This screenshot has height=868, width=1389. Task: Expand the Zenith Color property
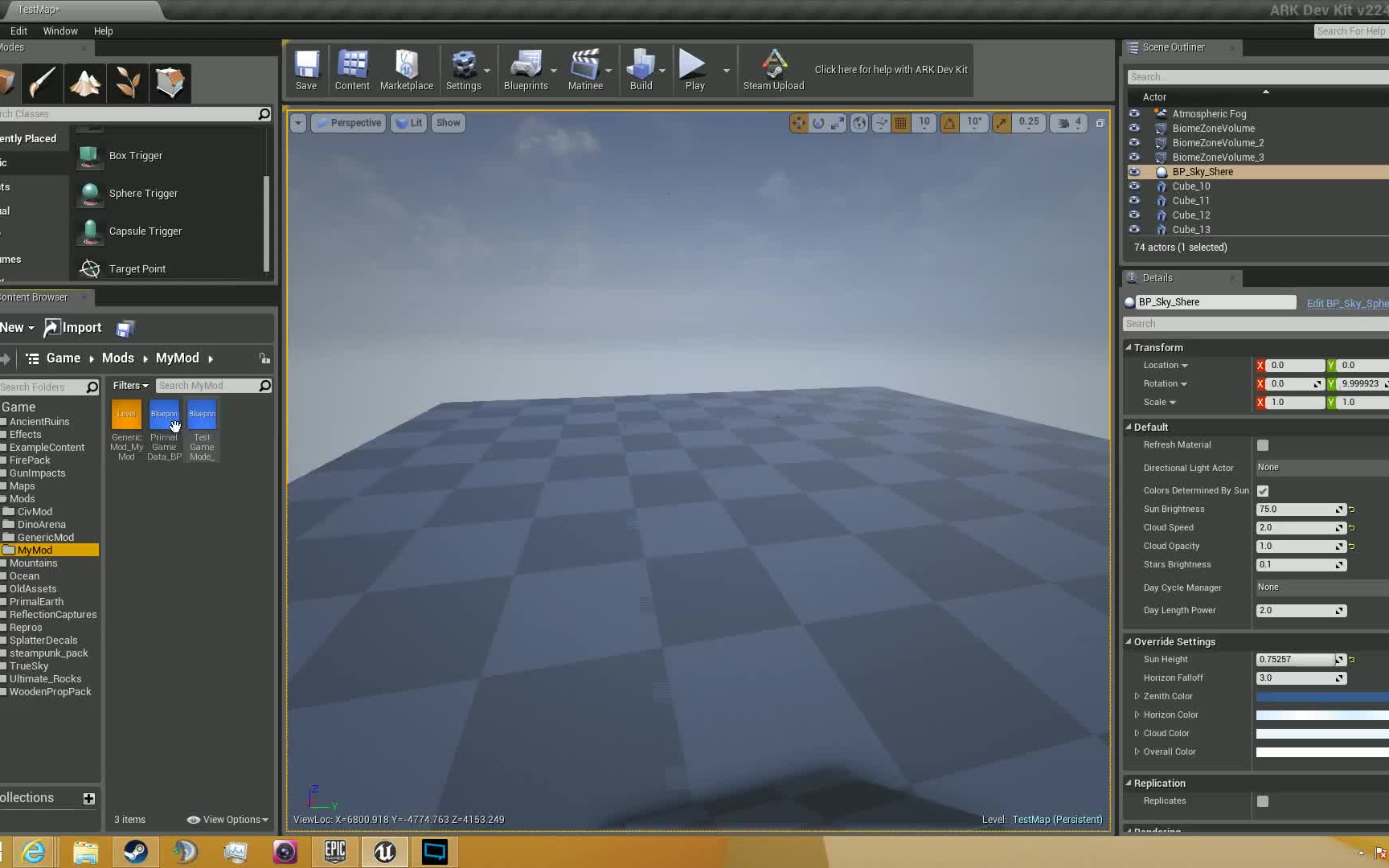coord(1137,697)
